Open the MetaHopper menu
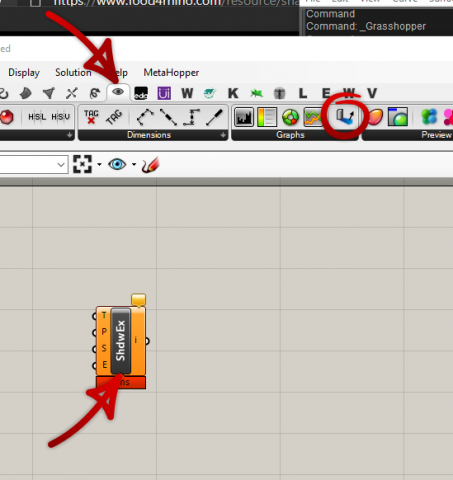This screenshot has width=453, height=480. (x=171, y=72)
